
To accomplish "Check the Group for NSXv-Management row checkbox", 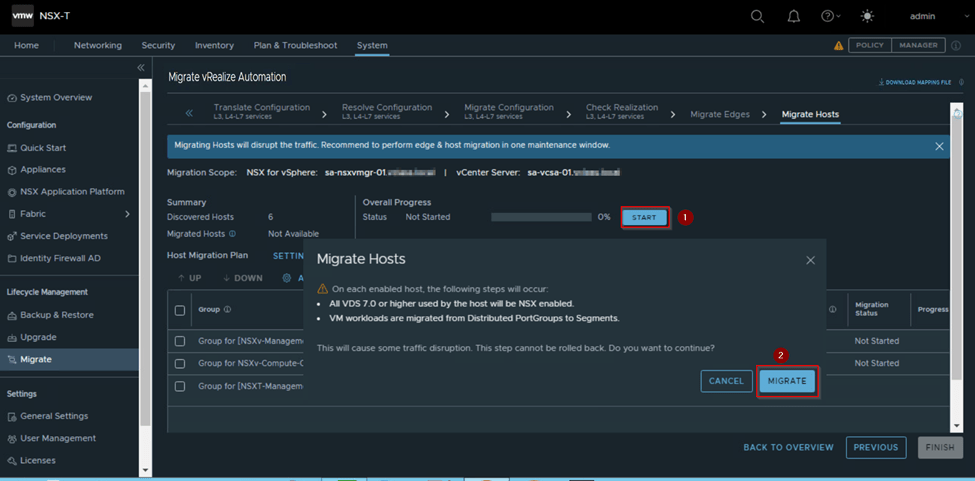I will (x=180, y=341).
